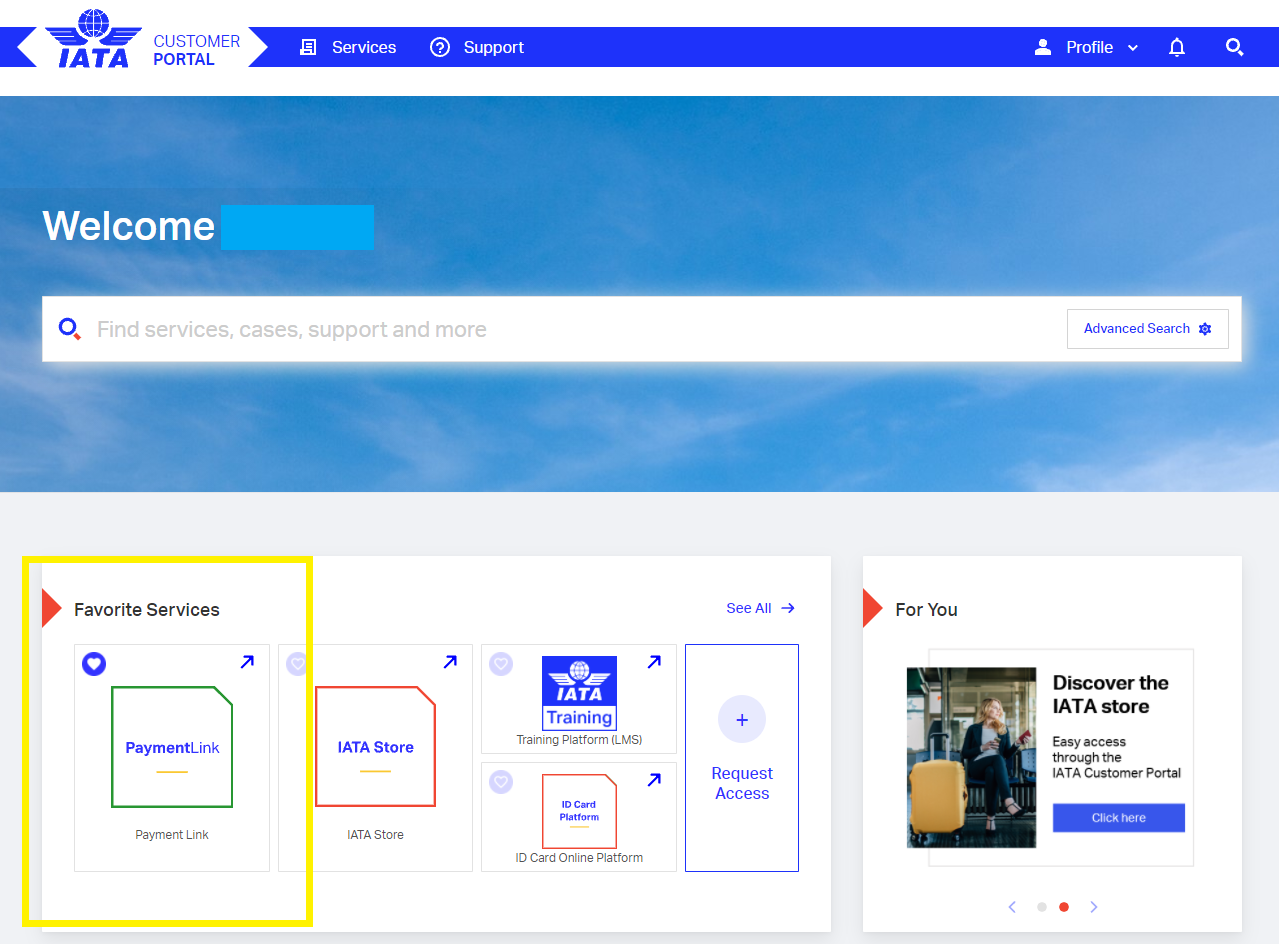Screen dimensions: 1279x944
Task: Click the Support question mark icon
Action: tap(440, 47)
